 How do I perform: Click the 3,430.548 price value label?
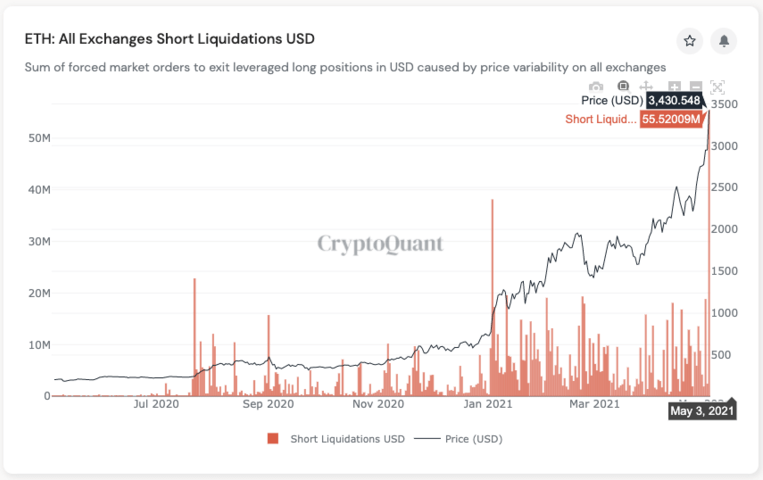click(x=674, y=101)
